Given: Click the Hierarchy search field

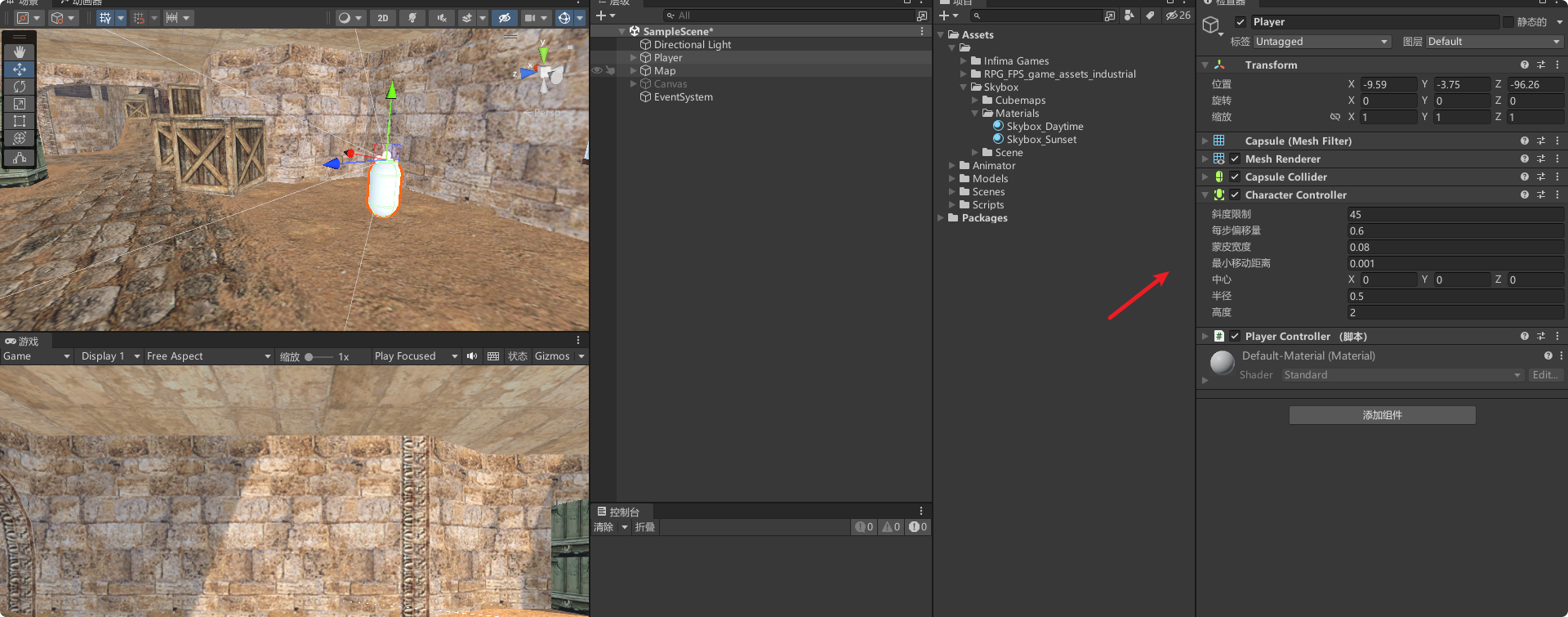Looking at the screenshot, I should [788, 16].
